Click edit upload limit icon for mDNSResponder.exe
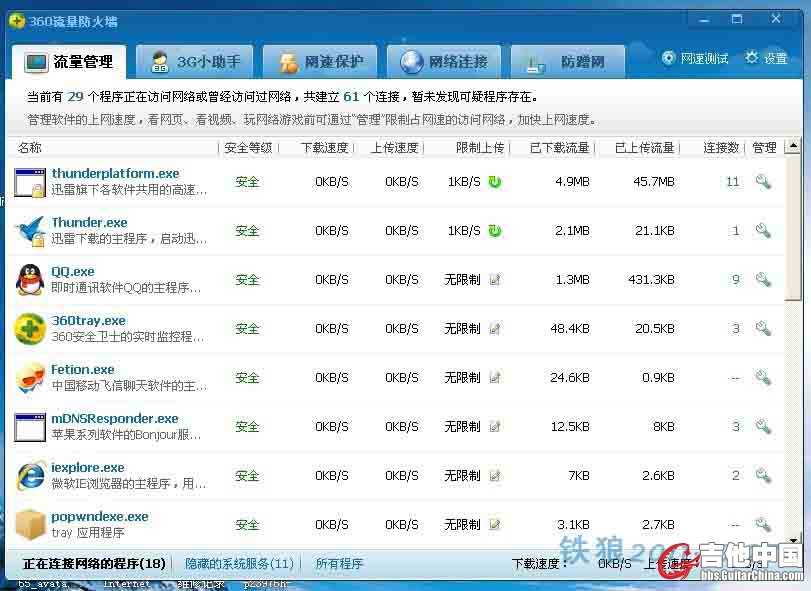 point(495,427)
